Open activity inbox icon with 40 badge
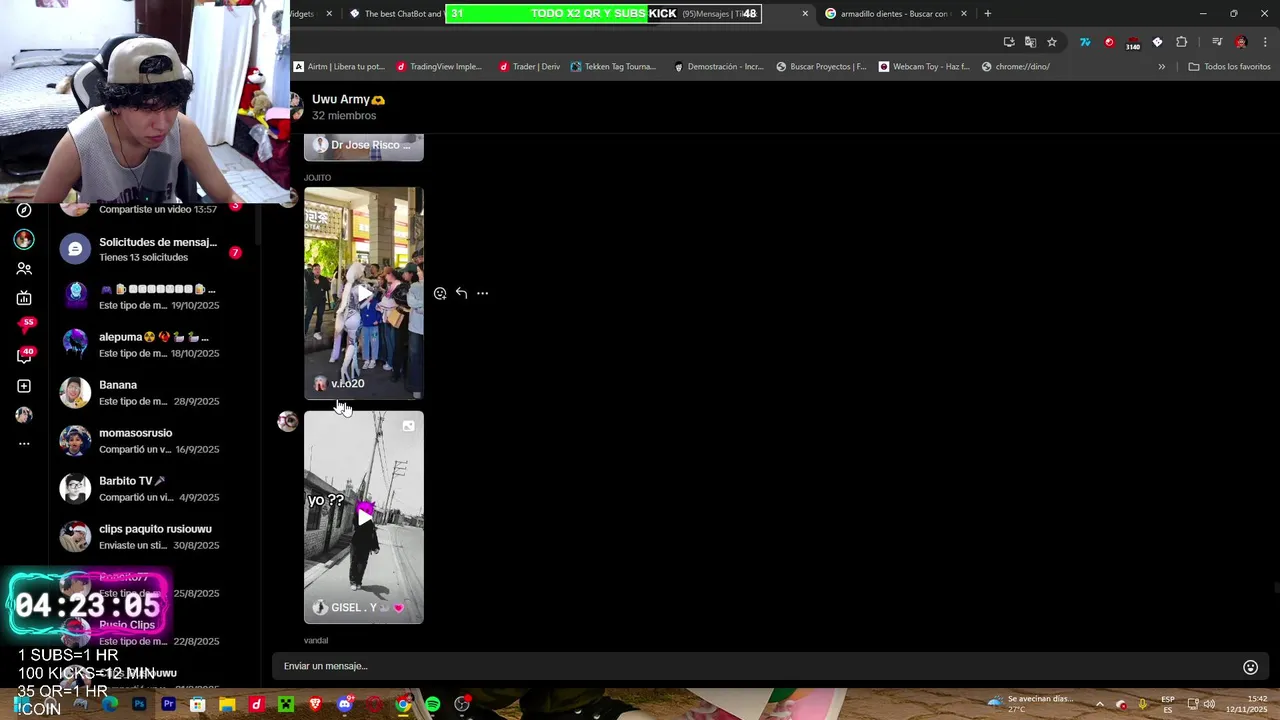 (25, 355)
